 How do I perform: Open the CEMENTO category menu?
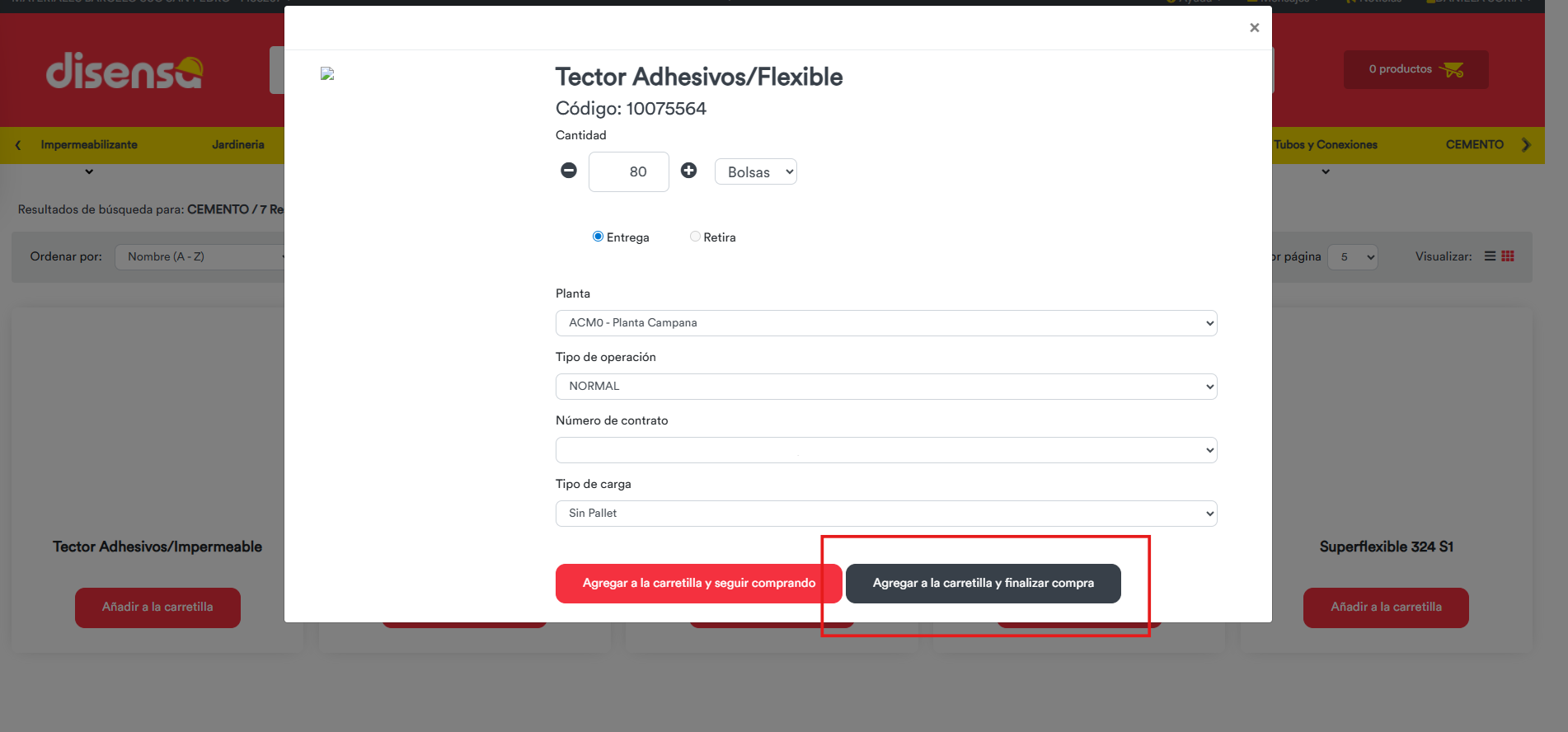pyautogui.click(x=1474, y=145)
